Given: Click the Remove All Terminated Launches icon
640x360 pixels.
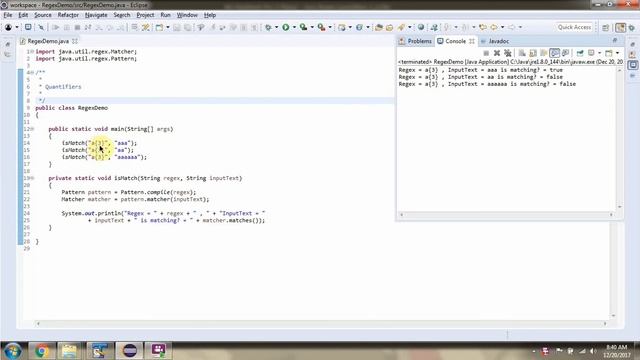Looking at the screenshot, I should [x=508, y=53].
